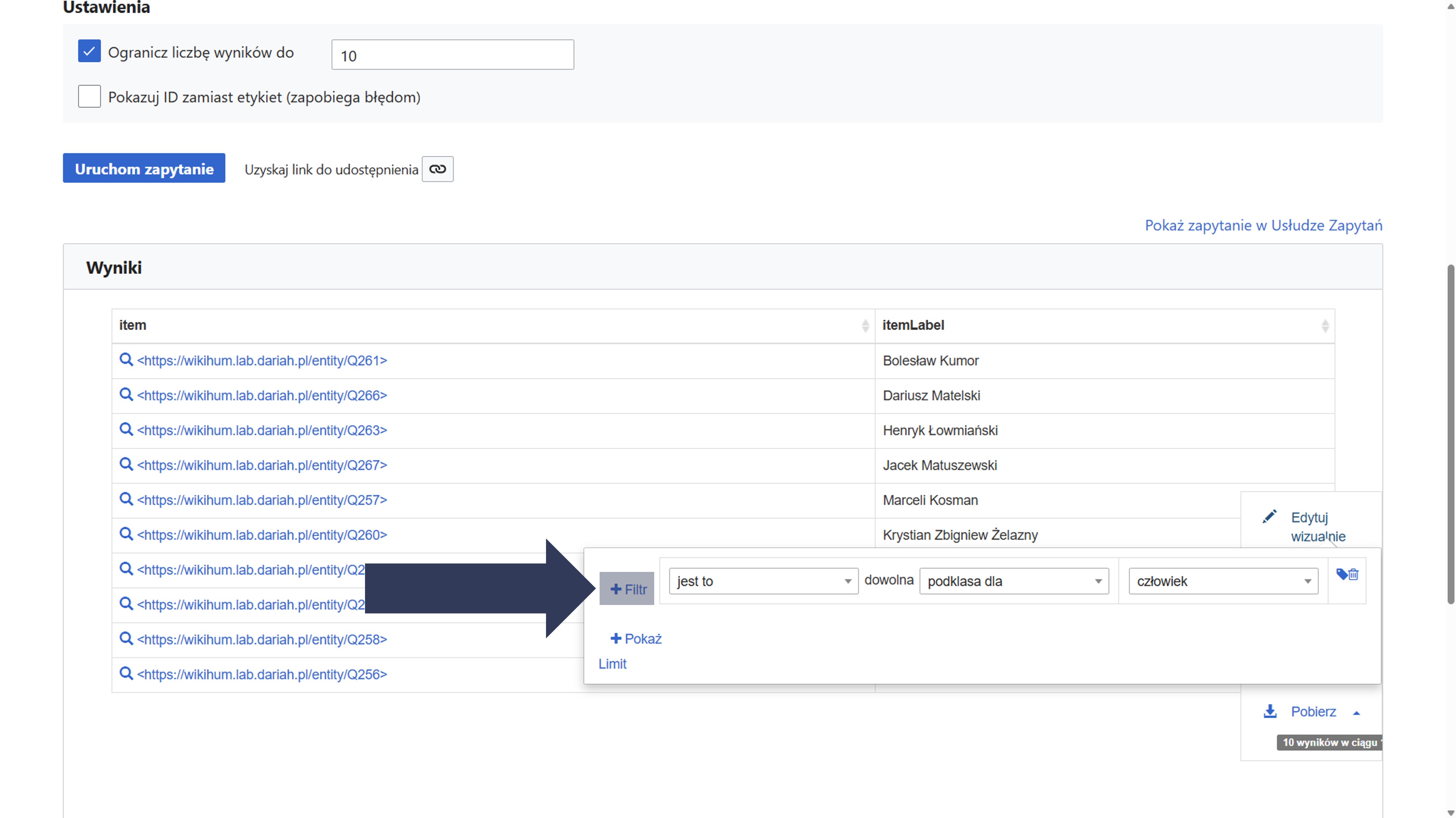The width and height of the screenshot is (1456, 818).
Task: Click the results limit input field
Action: coord(452,55)
